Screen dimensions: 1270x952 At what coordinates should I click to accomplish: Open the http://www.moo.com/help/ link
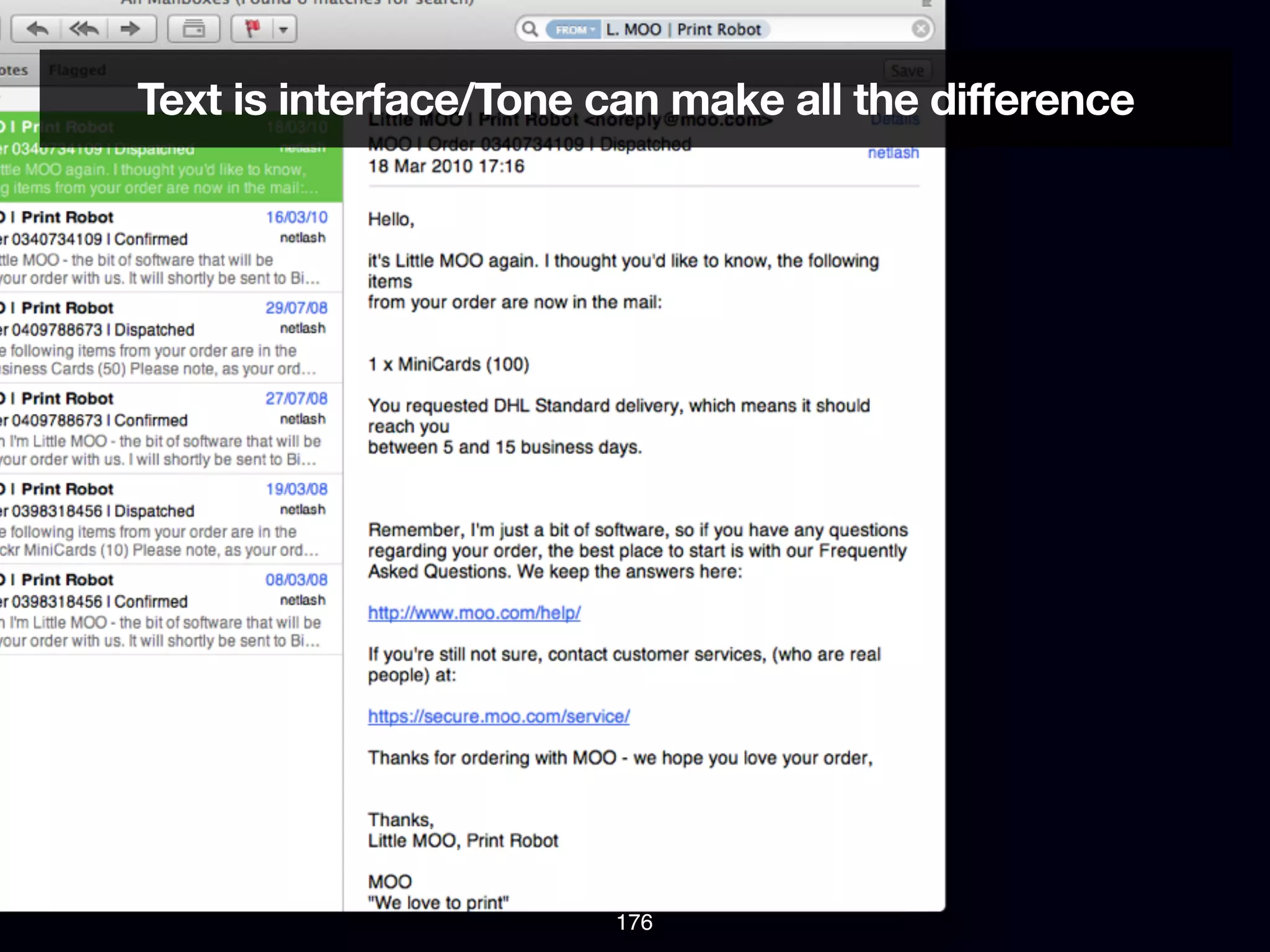coord(474,613)
